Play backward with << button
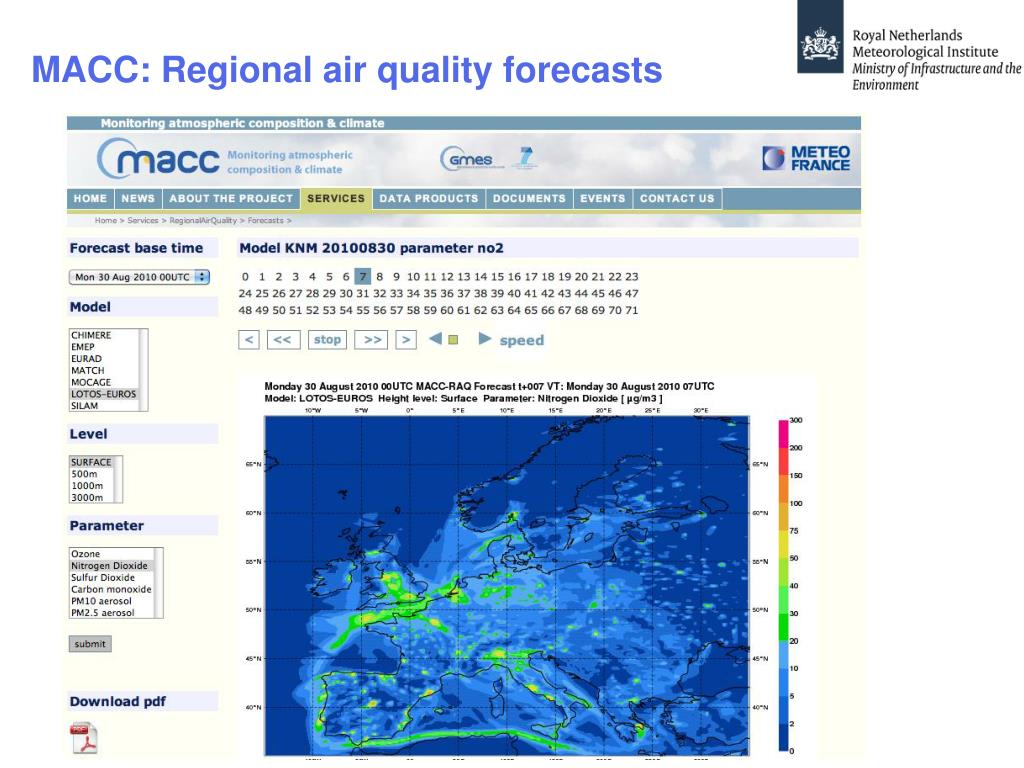Screen dimensions: 1024x768 [283, 340]
